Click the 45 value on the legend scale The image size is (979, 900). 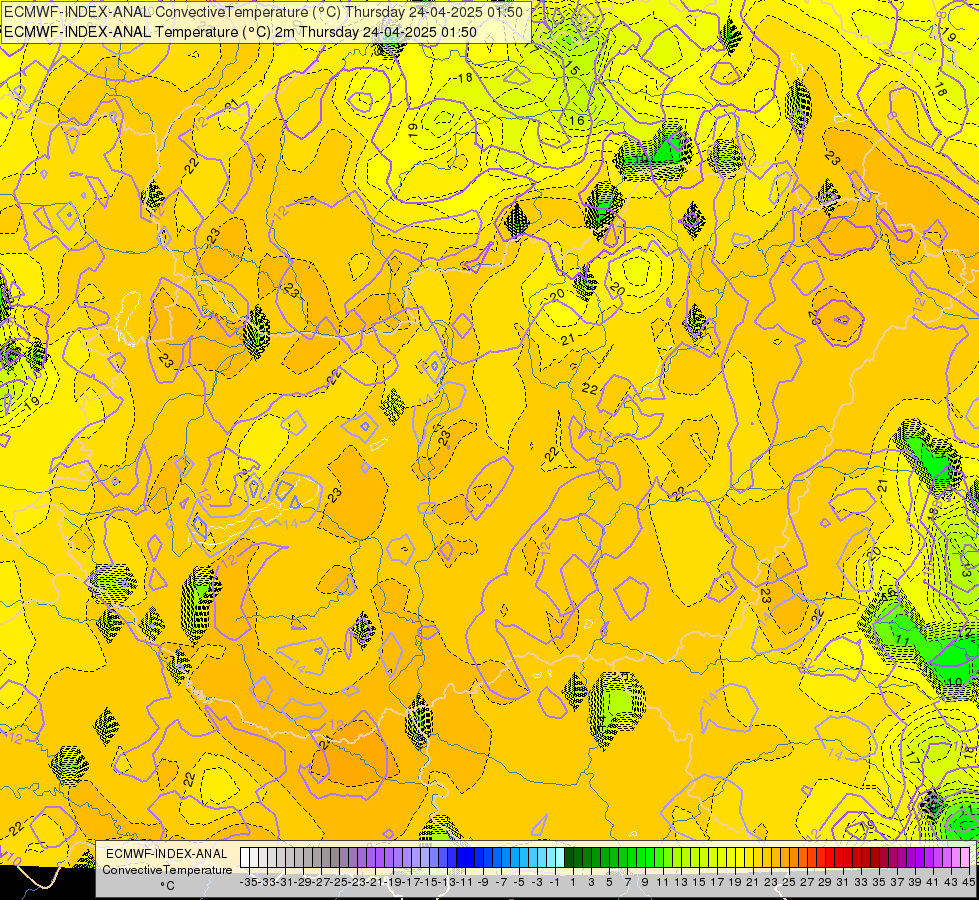(x=968, y=882)
